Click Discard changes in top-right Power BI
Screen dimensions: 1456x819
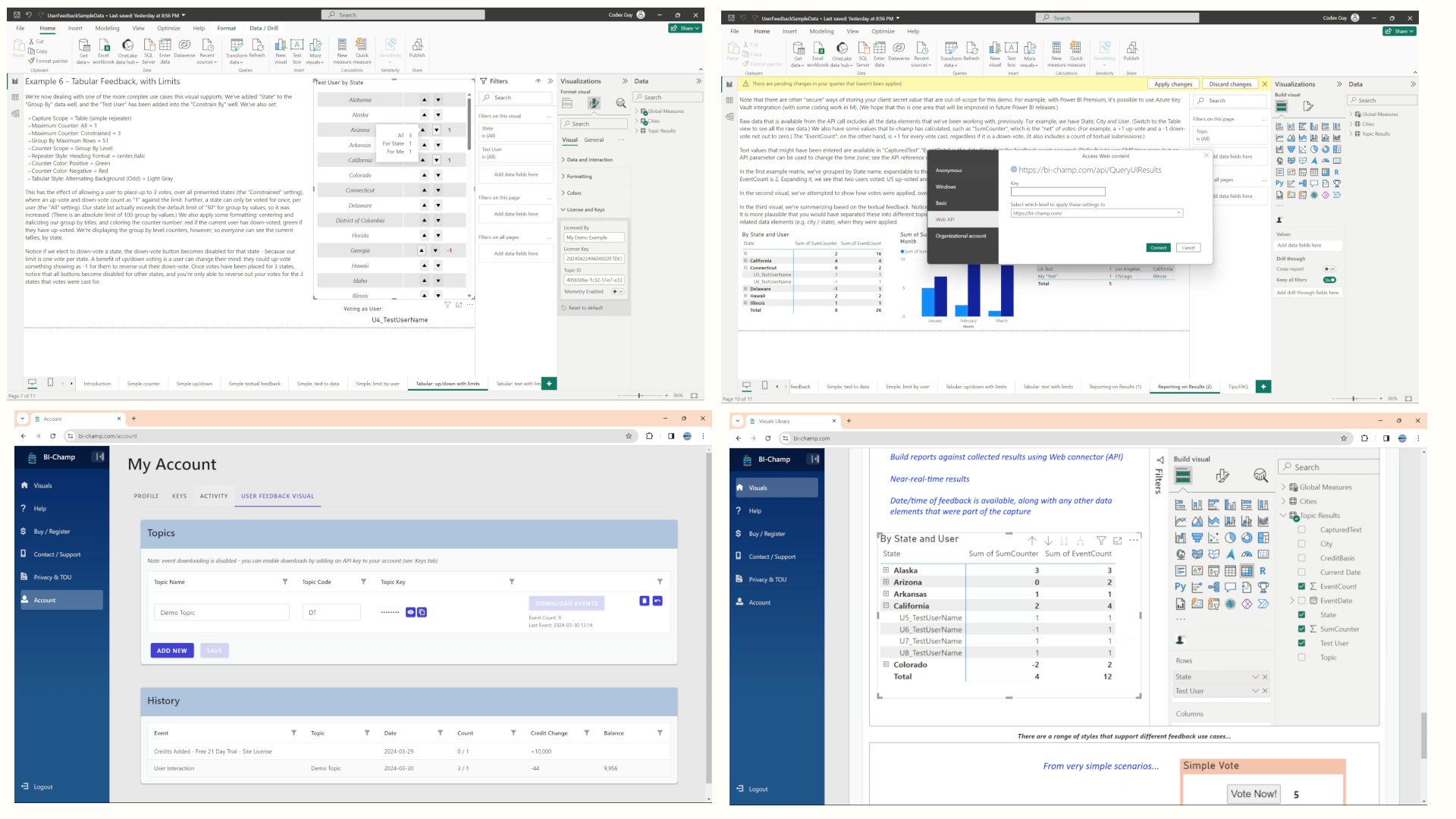pos(1230,84)
